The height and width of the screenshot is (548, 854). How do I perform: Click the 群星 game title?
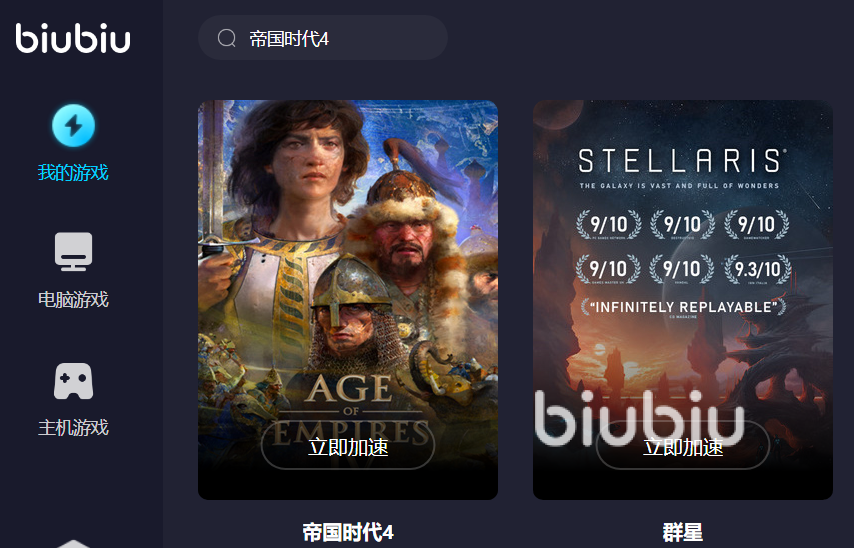point(682,532)
